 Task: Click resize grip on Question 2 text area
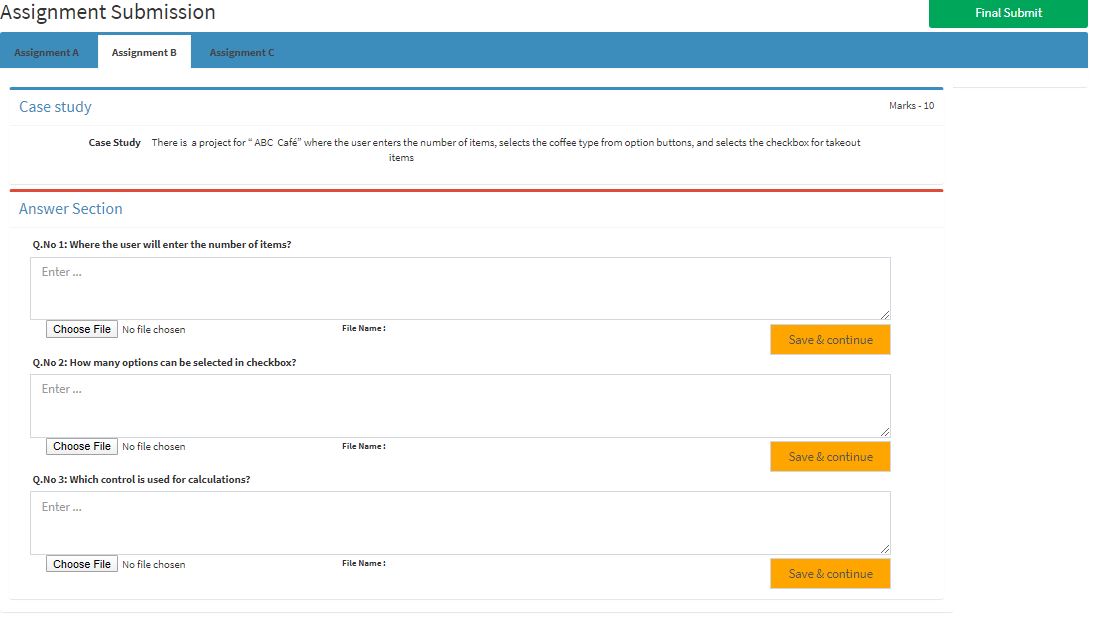(884, 431)
